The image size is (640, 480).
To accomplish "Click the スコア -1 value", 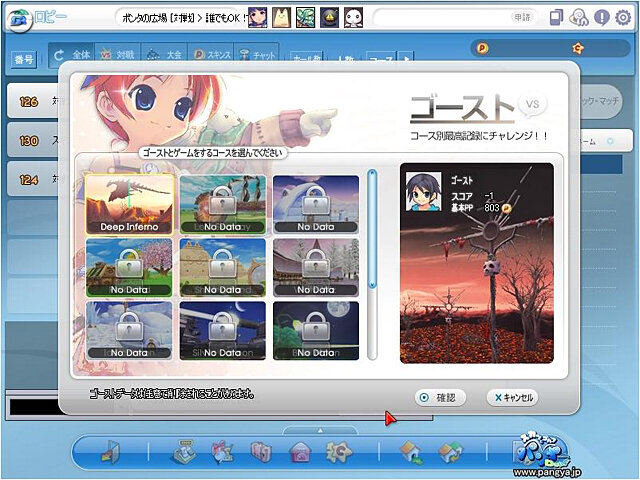I will pos(489,196).
